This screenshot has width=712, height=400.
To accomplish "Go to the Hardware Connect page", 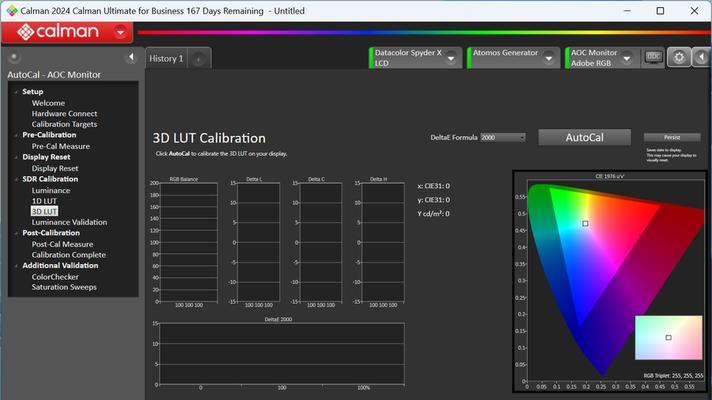I will click(64, 114).
